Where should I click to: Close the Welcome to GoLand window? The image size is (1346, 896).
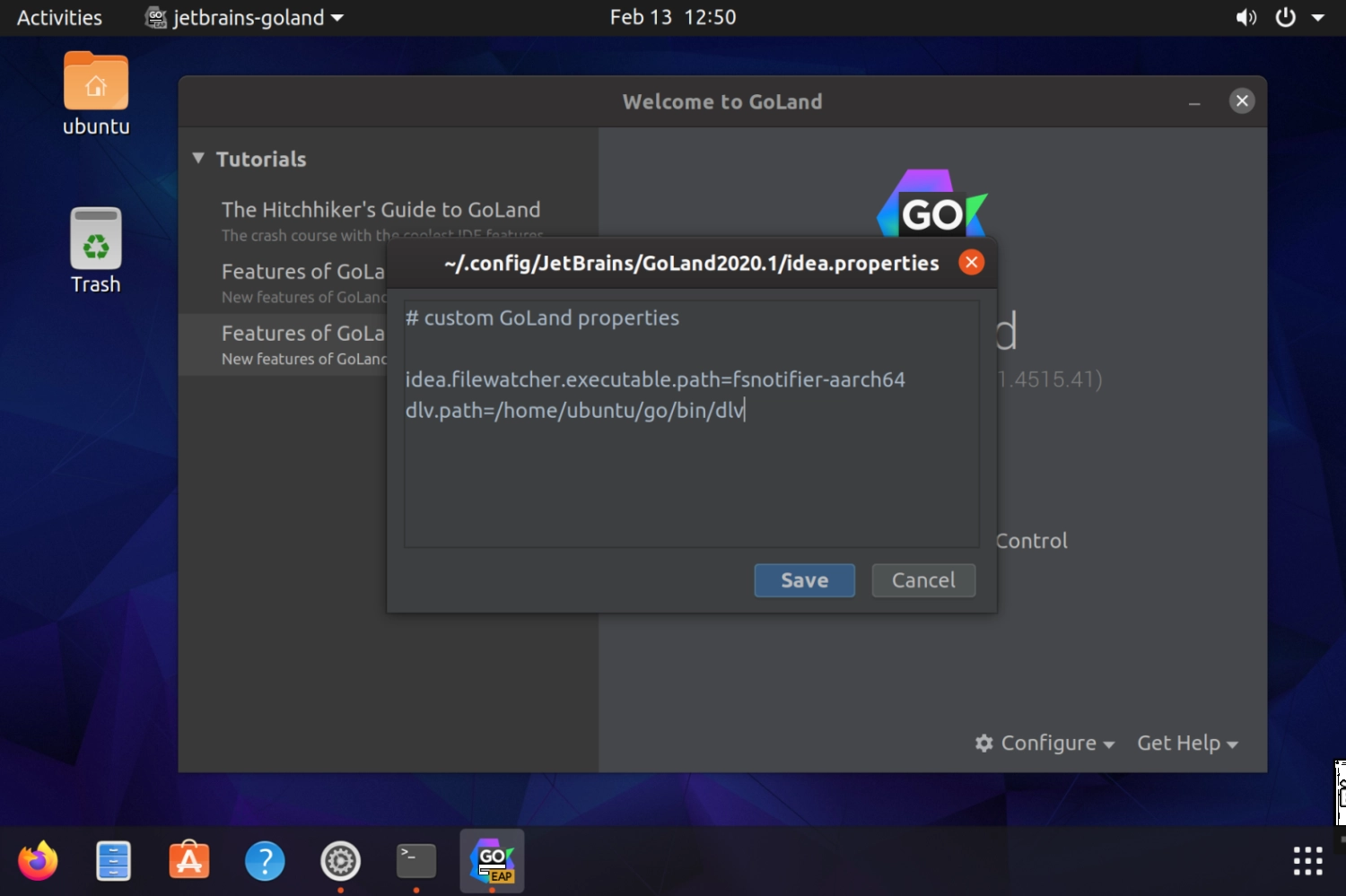1242,100
